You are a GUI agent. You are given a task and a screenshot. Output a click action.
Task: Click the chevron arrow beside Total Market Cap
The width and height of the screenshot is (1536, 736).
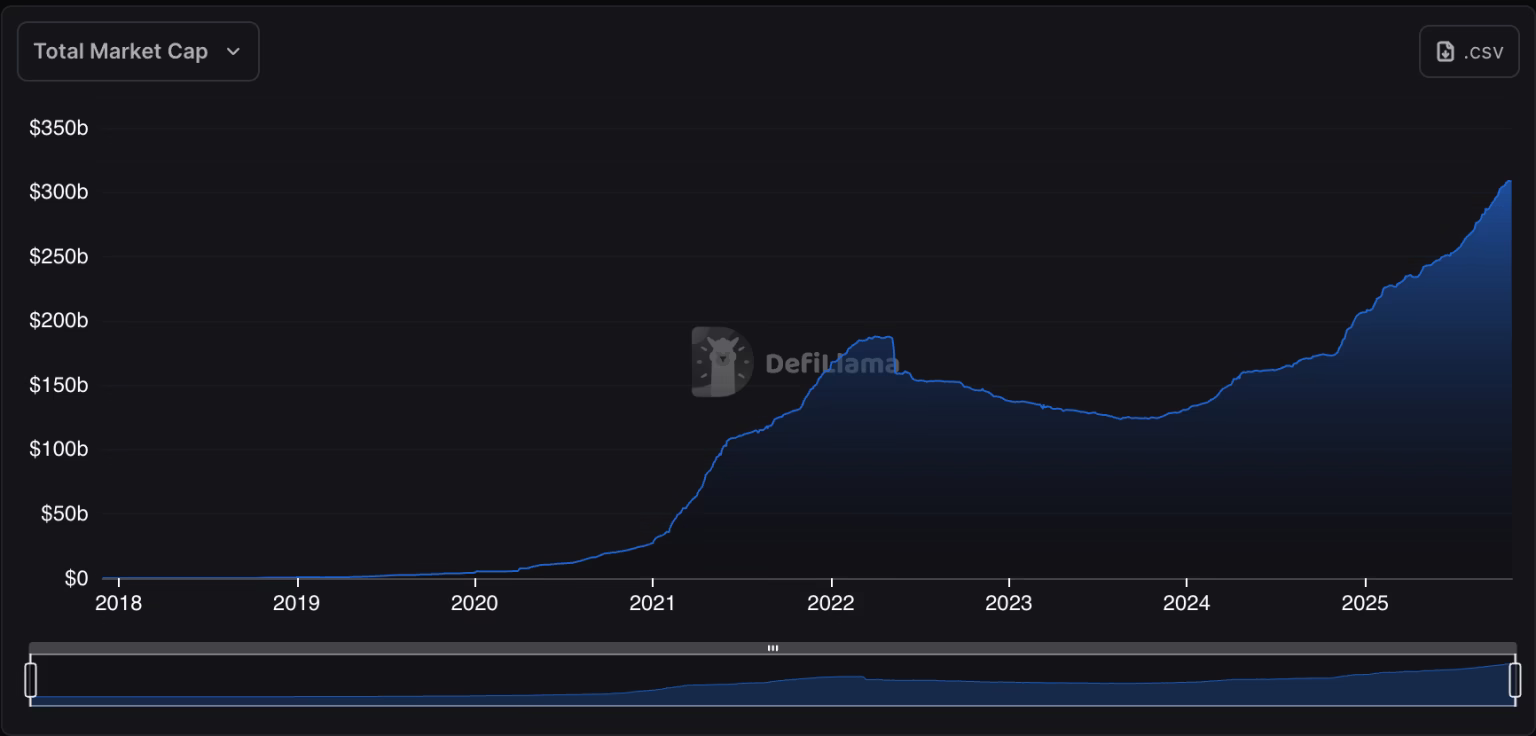pos(233,52)
